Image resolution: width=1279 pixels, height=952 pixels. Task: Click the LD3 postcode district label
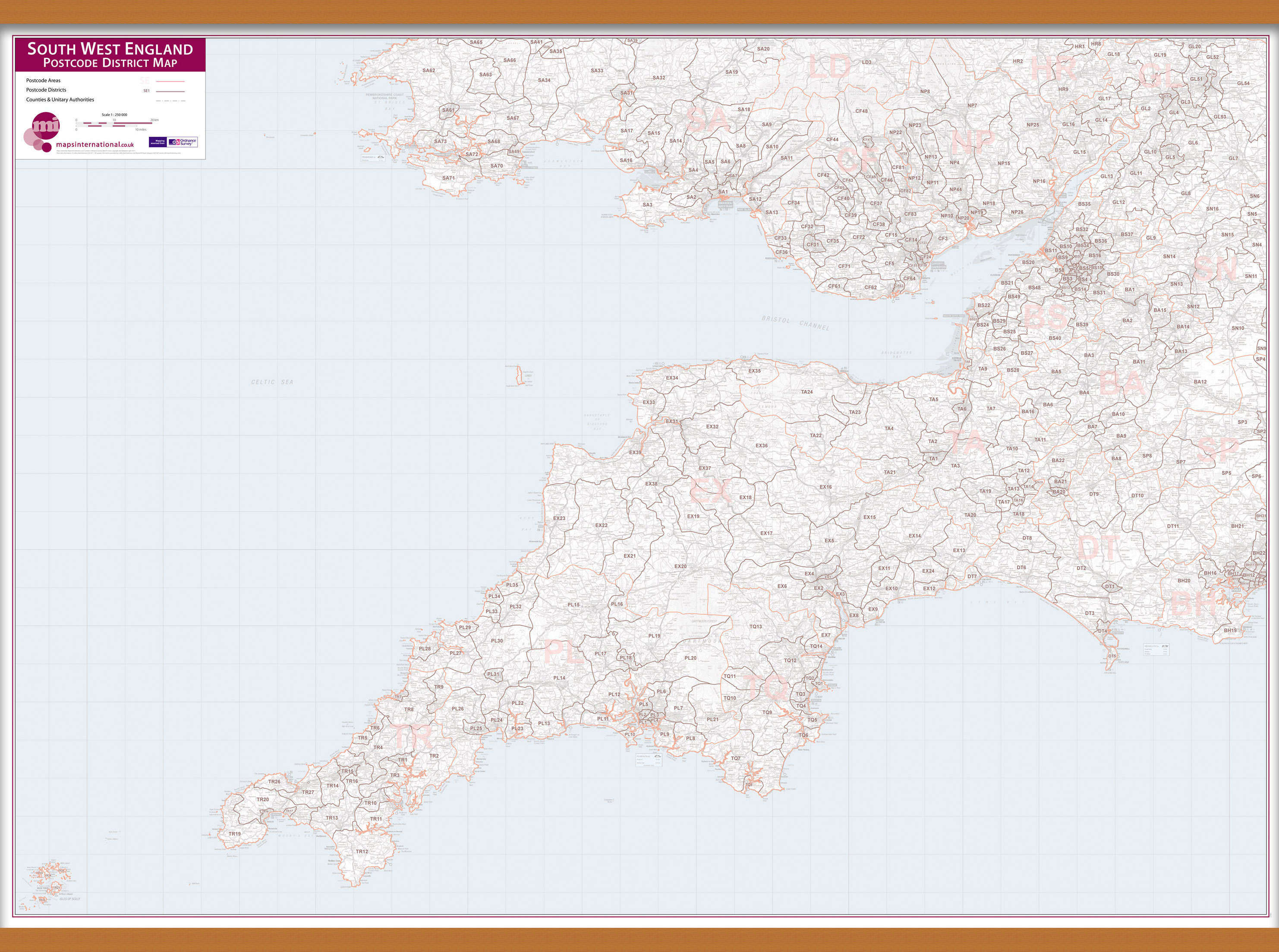tap(866, 62)
